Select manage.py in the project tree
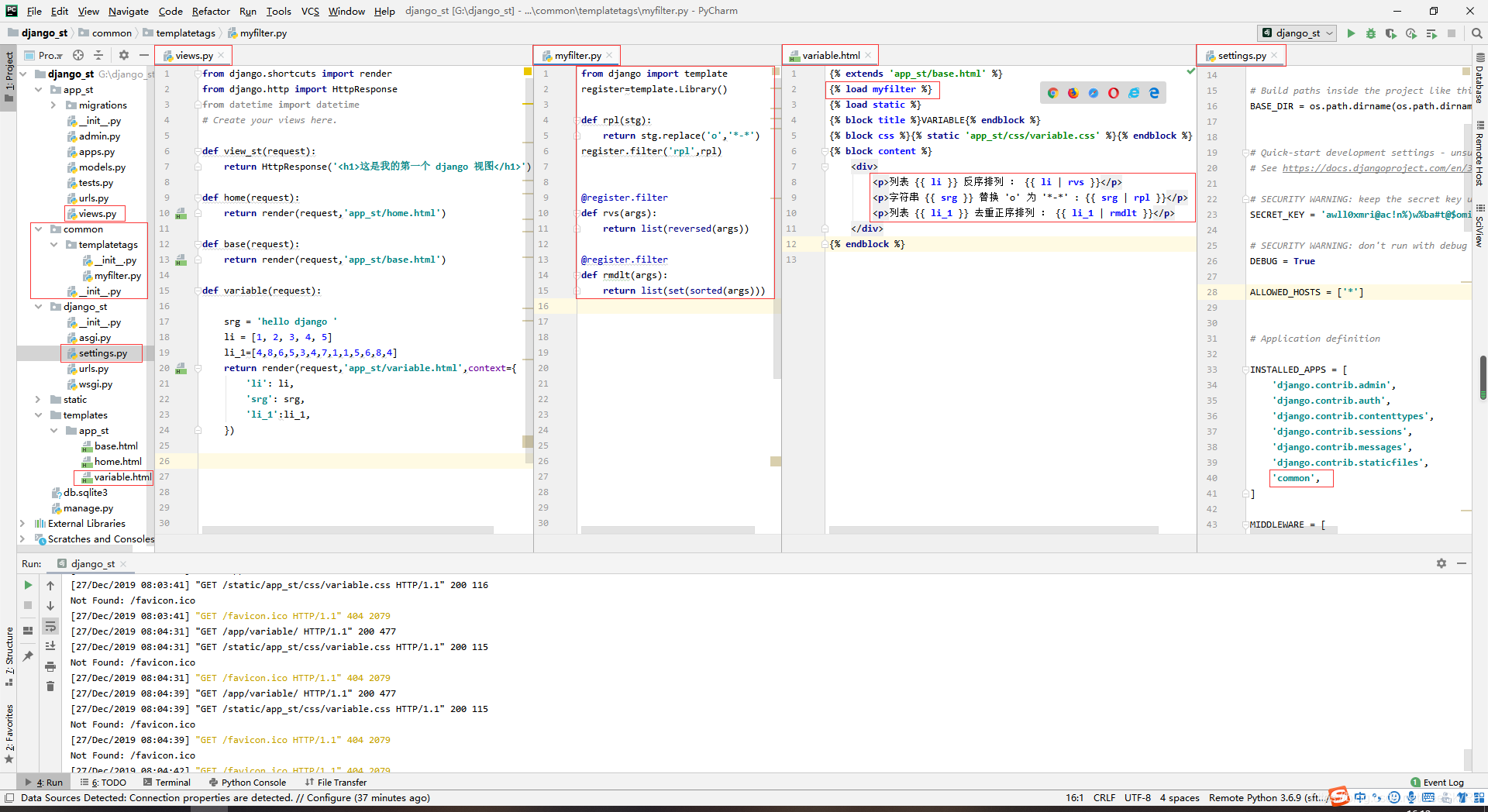Image resolution: width=1488 pixels, height=812 pixels. point(88,508)
